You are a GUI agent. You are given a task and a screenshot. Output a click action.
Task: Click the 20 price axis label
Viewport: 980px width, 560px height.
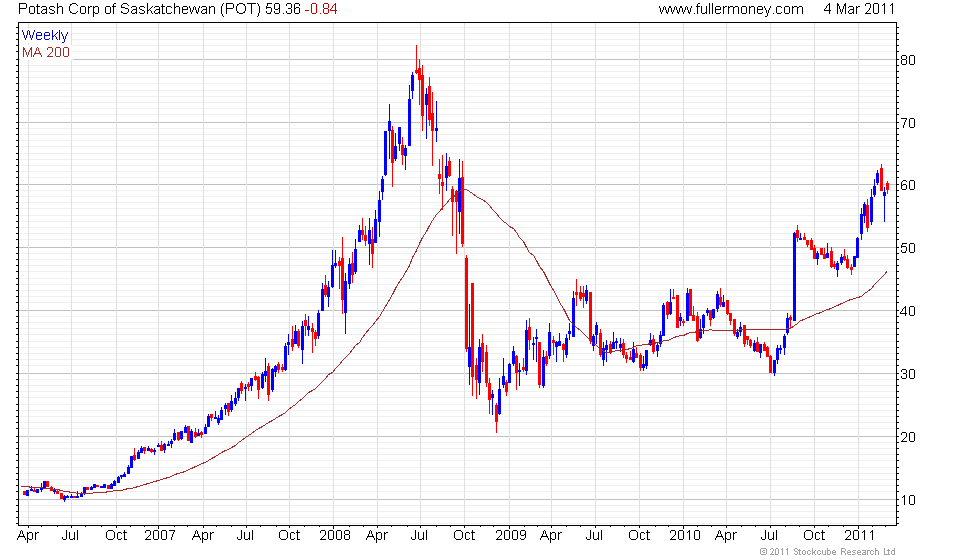pos(908,438)
